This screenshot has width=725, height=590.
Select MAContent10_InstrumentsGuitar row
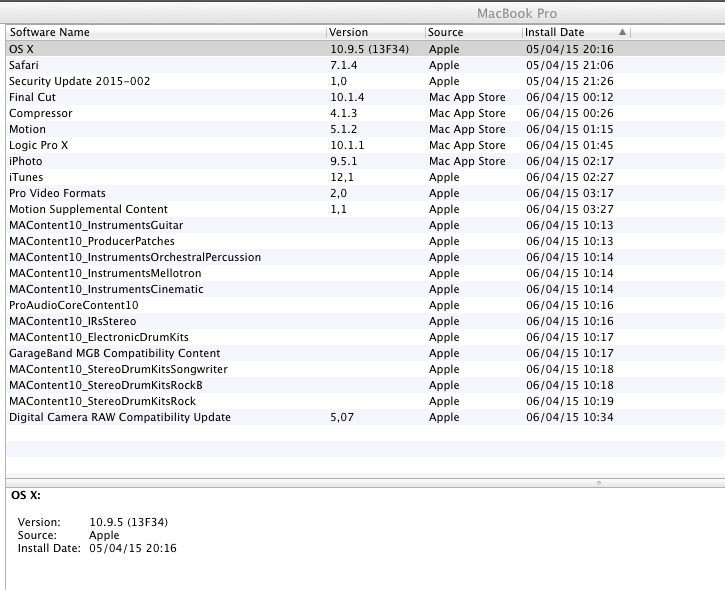(x=366, y=225)
